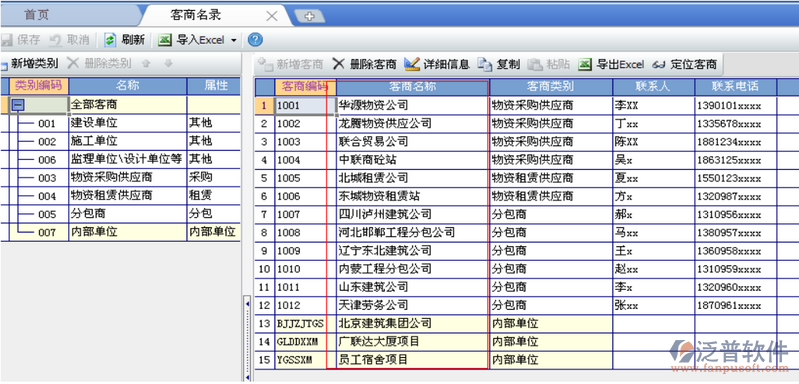Open the dropdown arrow beside 导入Excel
The image size is (799, 384).
(233, 40)
